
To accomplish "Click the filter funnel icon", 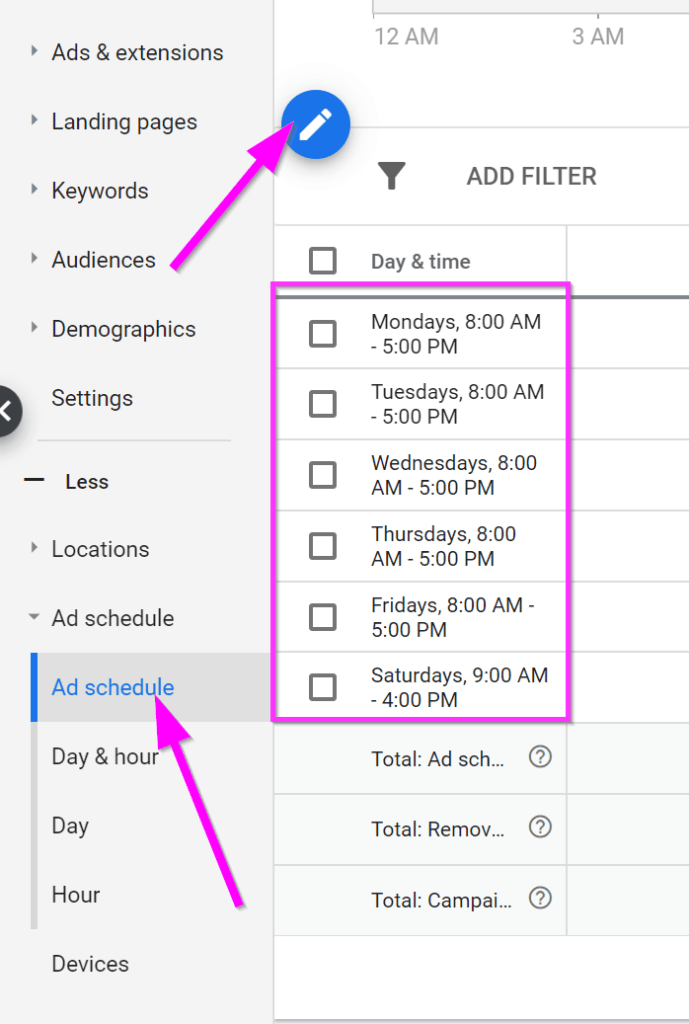I will click(392, 176).
